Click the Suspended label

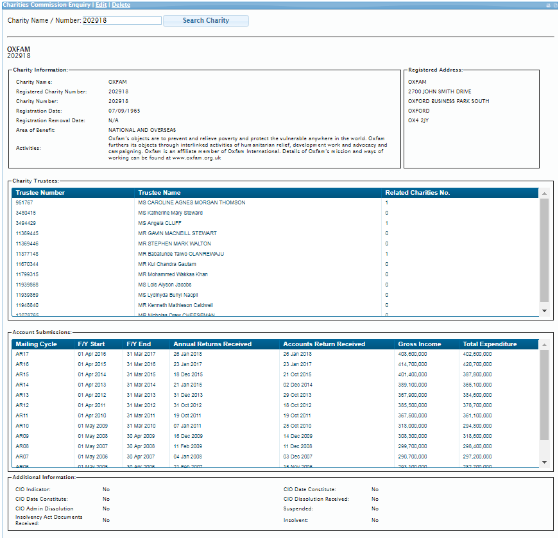point(298,509)
